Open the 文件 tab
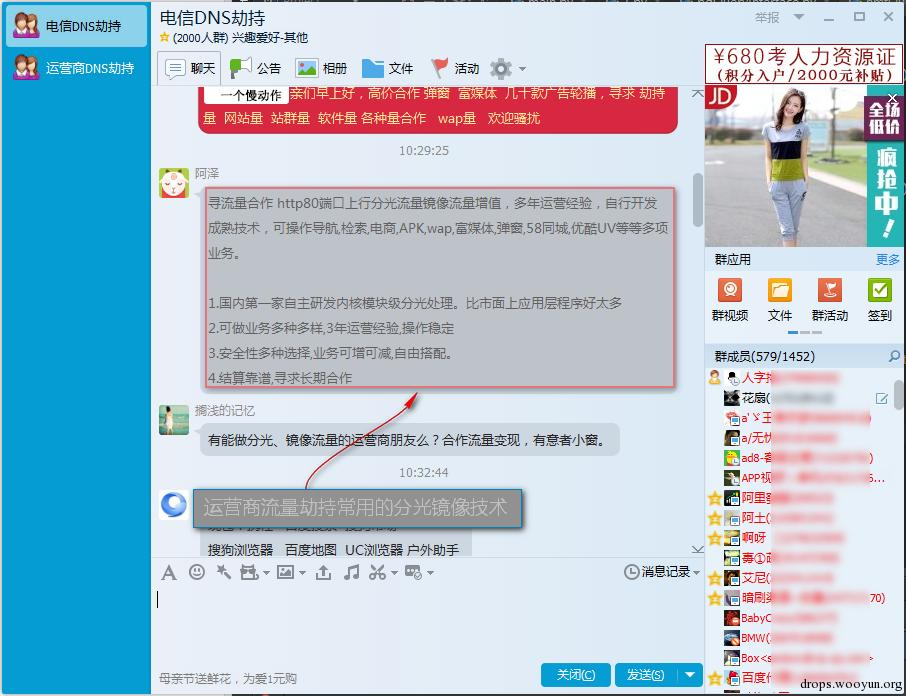Image resolution: width=906 pixels, height=696 pixels. 387,68
